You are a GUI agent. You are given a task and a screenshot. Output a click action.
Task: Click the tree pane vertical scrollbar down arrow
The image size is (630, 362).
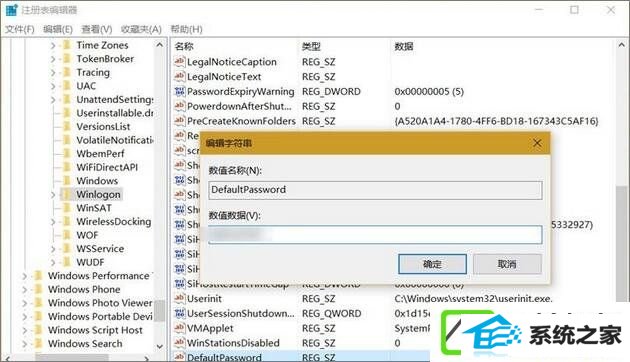coord(160,346)
